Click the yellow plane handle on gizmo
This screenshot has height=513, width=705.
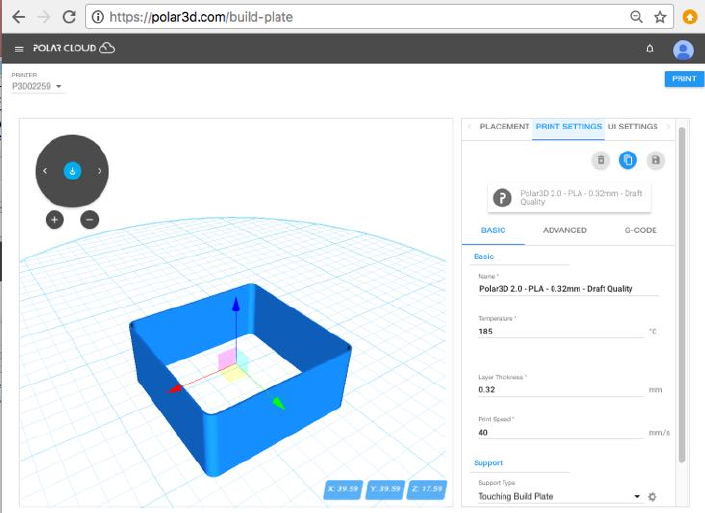pos(234,374)
